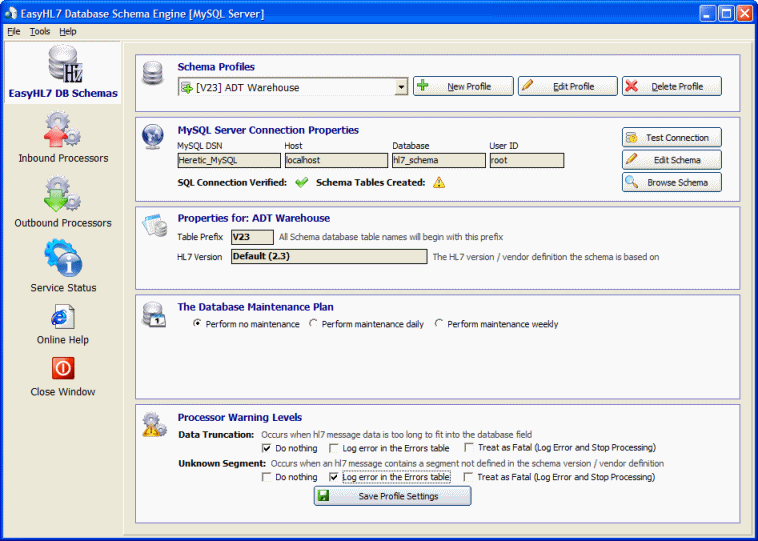Screen dimensions: 758x541
Task: Click the Edit Schema button
Action: [671, 160]
